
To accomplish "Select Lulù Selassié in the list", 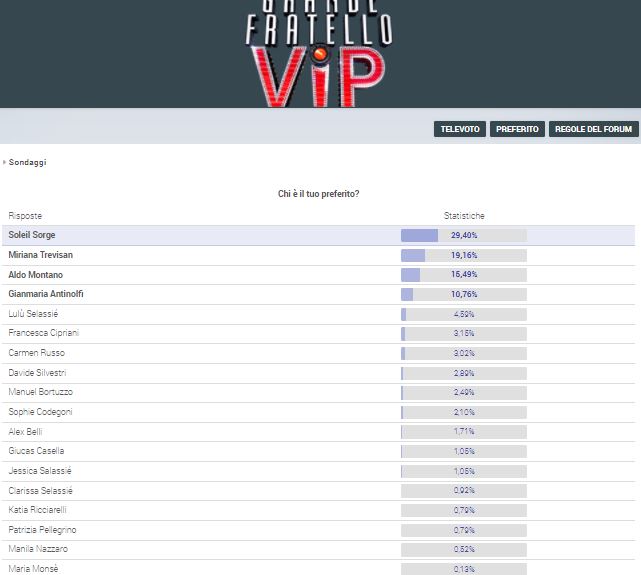I will [33, 314].
